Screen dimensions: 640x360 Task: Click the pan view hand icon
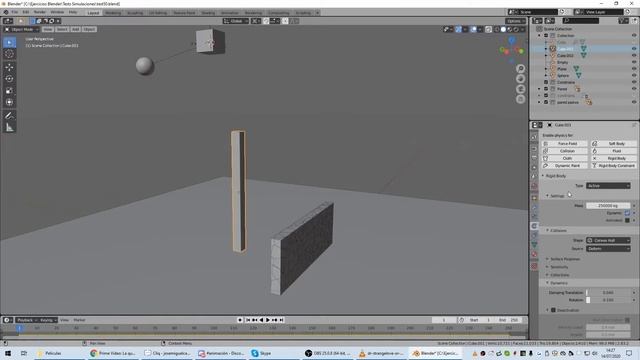[x=520, y=79]
